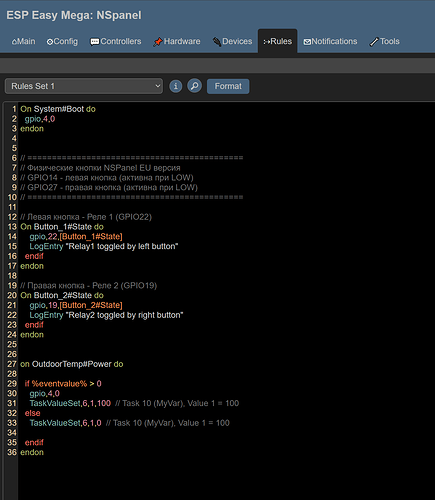
Task: Click line number 13 in the gutter
Action: (x=12, y=227)
